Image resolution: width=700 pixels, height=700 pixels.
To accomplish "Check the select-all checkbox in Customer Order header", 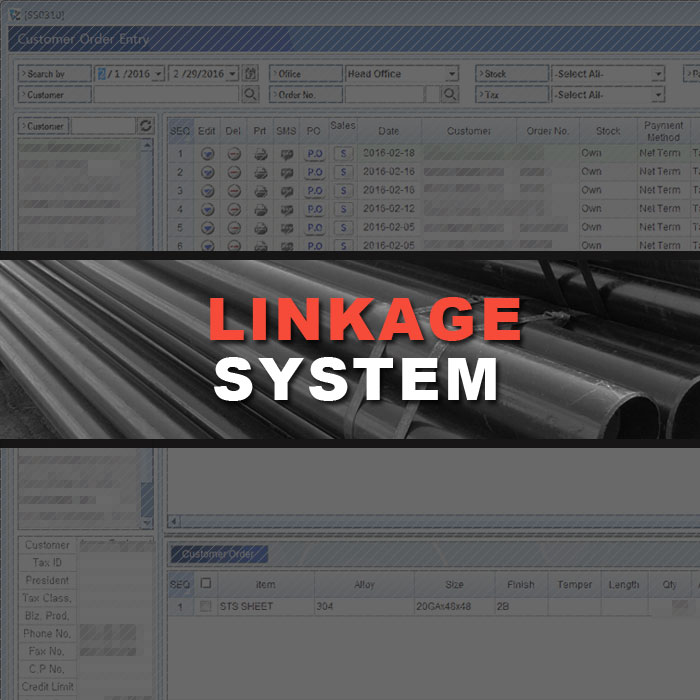I will pyautogui.click(x=206, y=583).
